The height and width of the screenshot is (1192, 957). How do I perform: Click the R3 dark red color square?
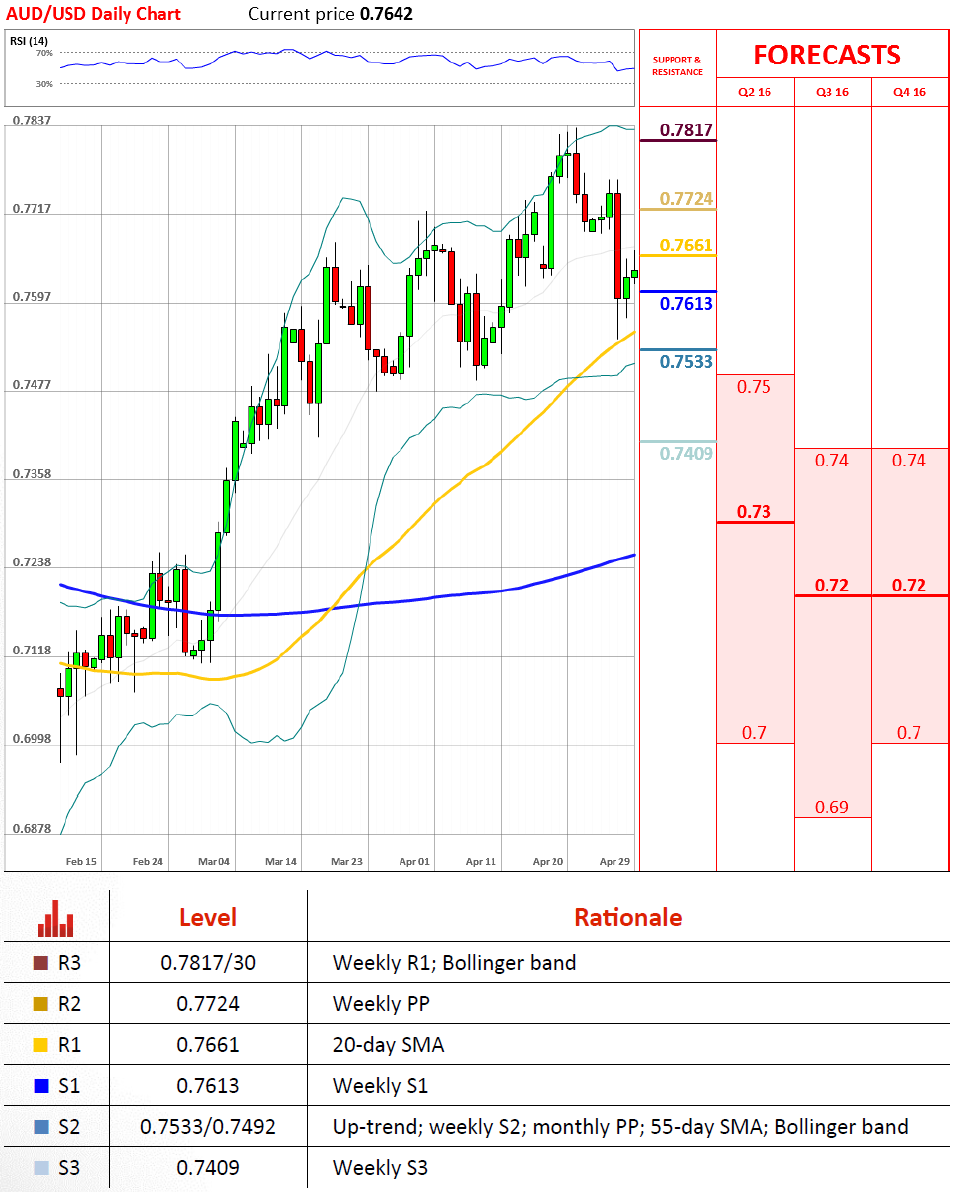(x=41, y=963)
